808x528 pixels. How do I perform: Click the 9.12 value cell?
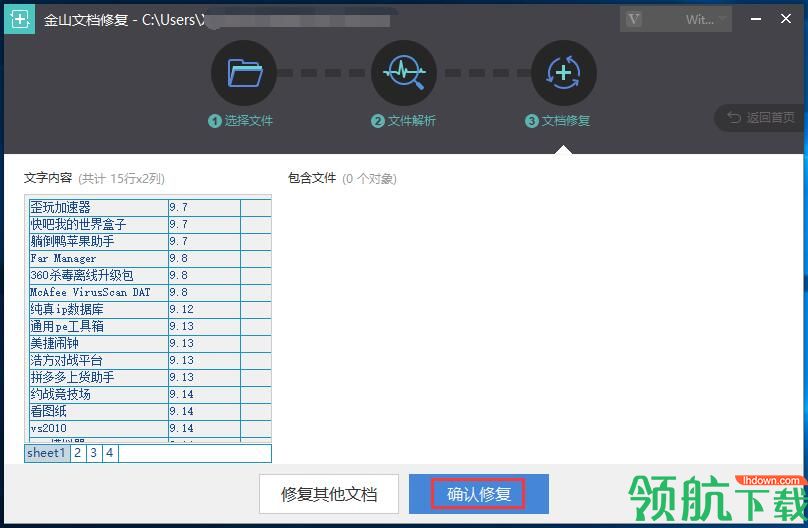click(205, 310)
